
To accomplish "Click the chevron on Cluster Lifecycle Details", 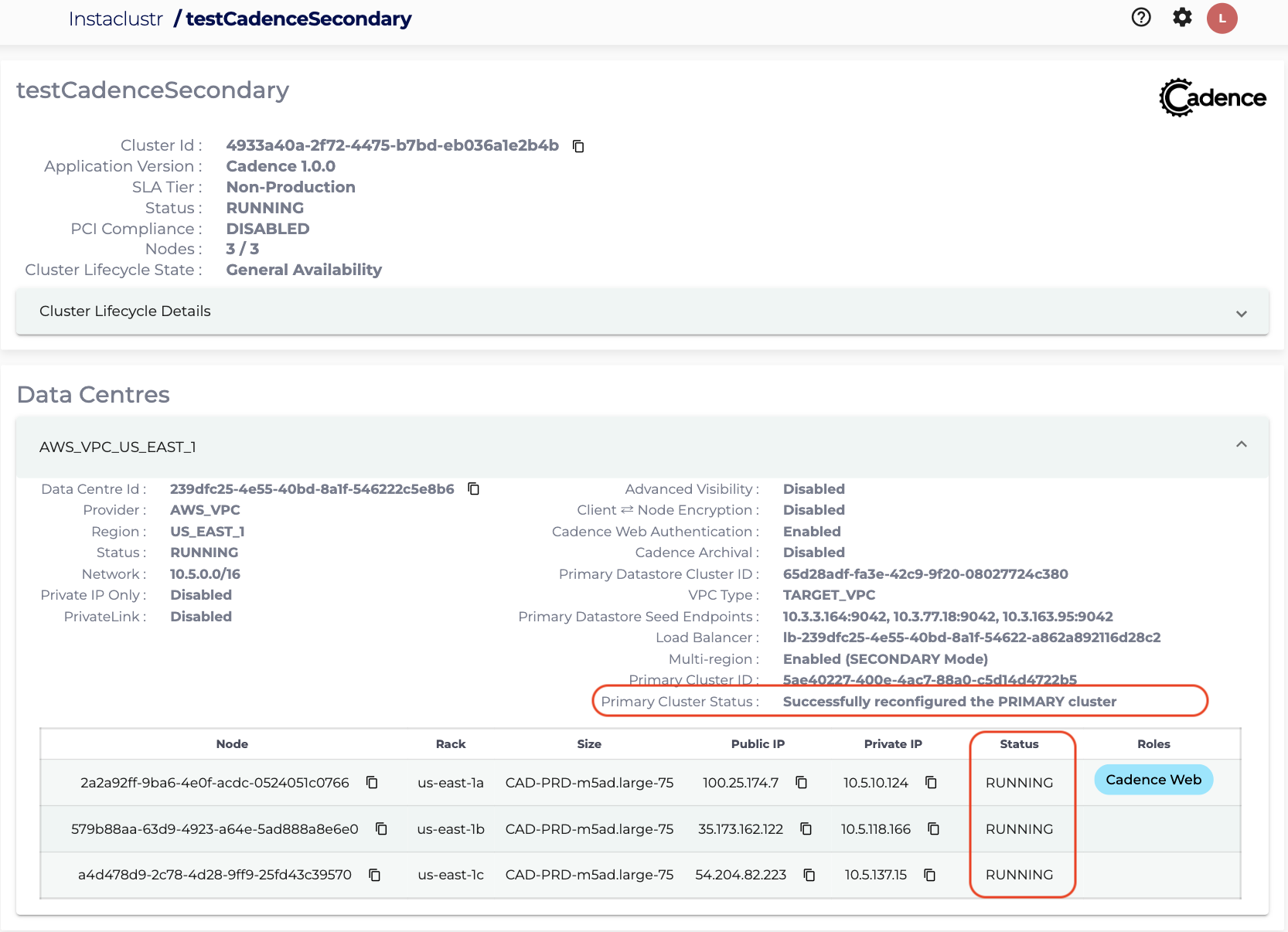I will pos(1242,314).
